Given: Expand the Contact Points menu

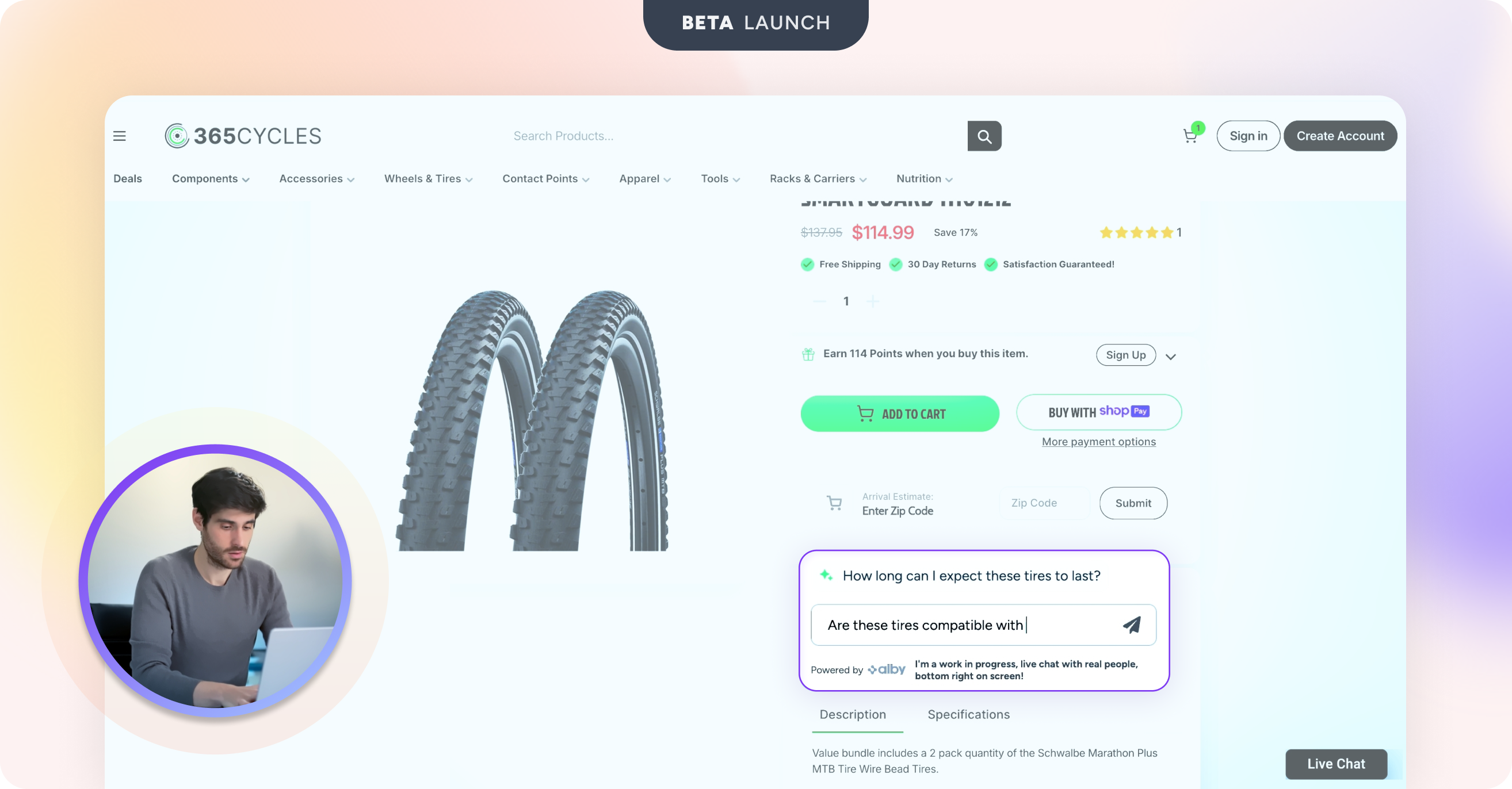Looking at the screenshot, I should [546, 178].
